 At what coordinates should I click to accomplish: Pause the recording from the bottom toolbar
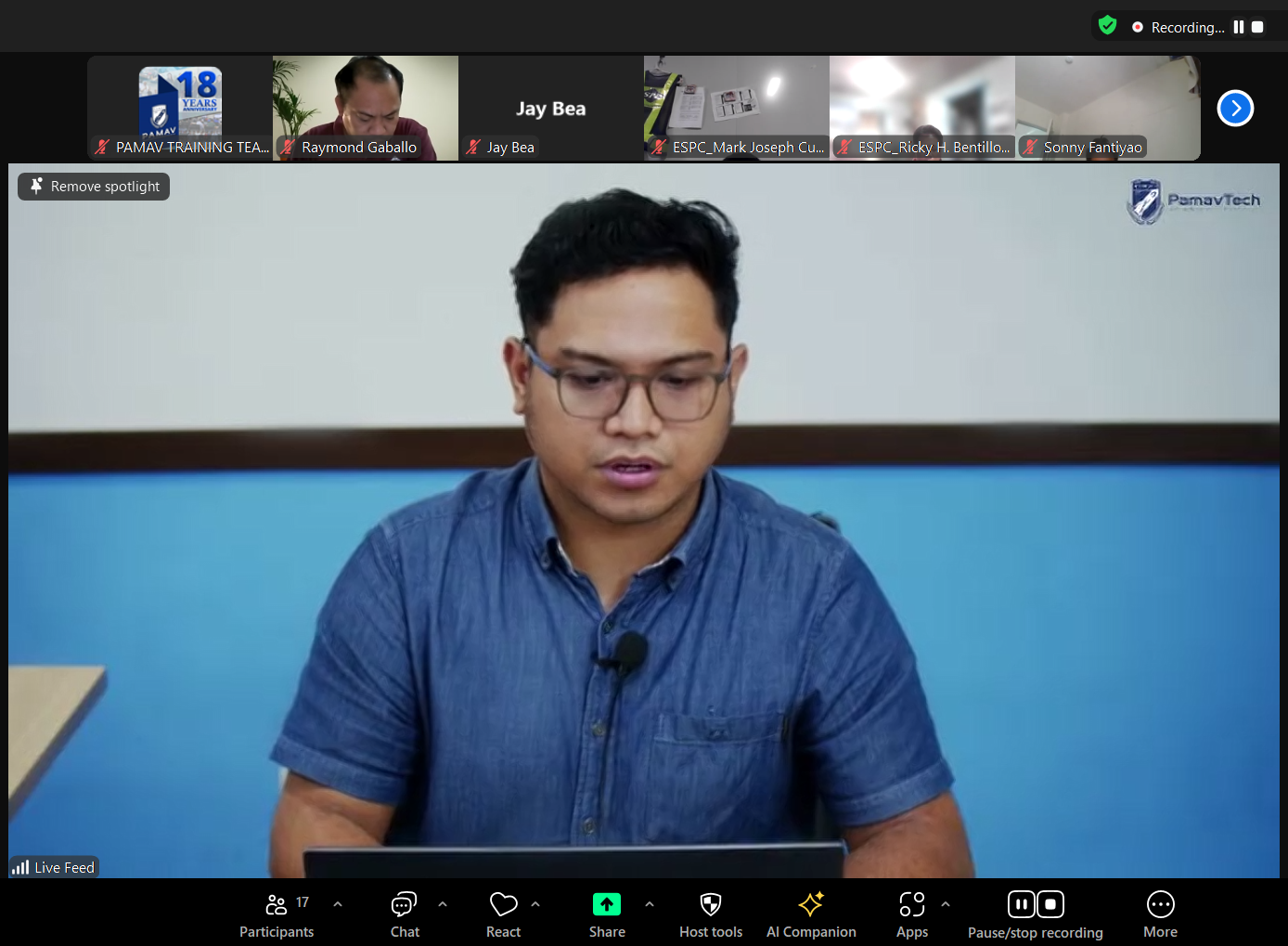tap(1021, 903)
